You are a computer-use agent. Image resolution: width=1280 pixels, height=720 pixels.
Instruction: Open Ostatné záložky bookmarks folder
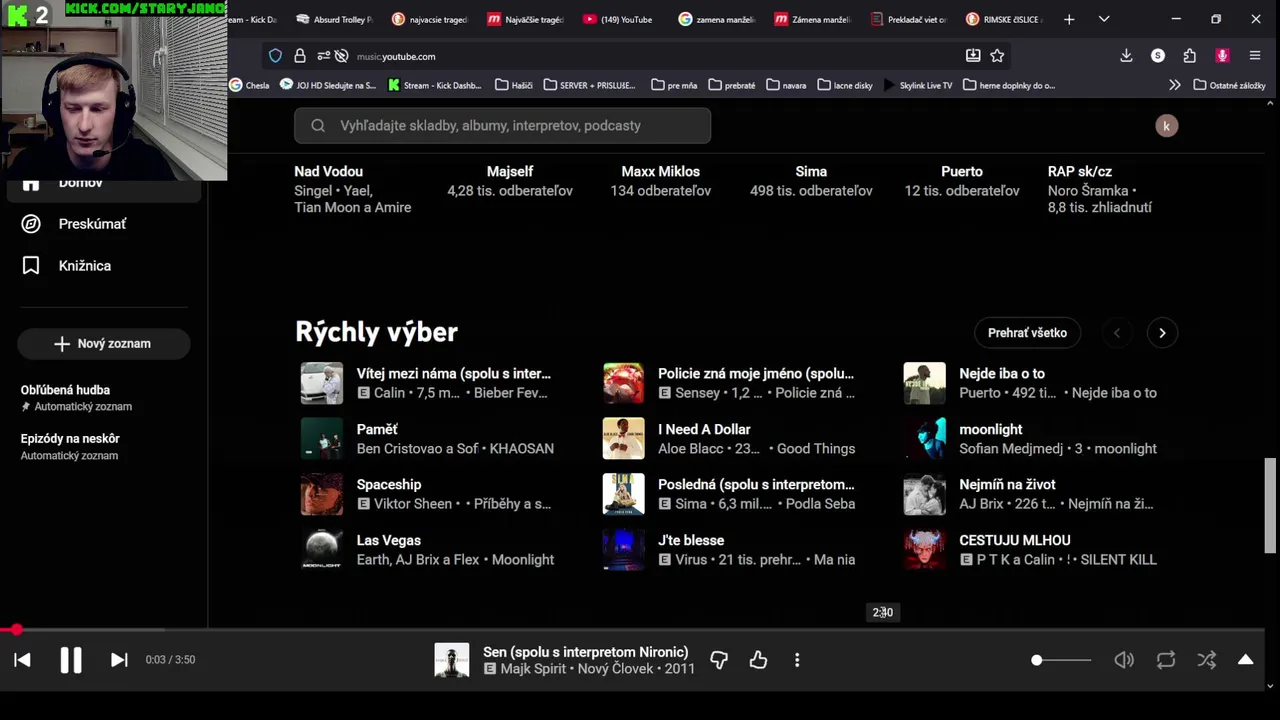click(x=1229, y=85)
